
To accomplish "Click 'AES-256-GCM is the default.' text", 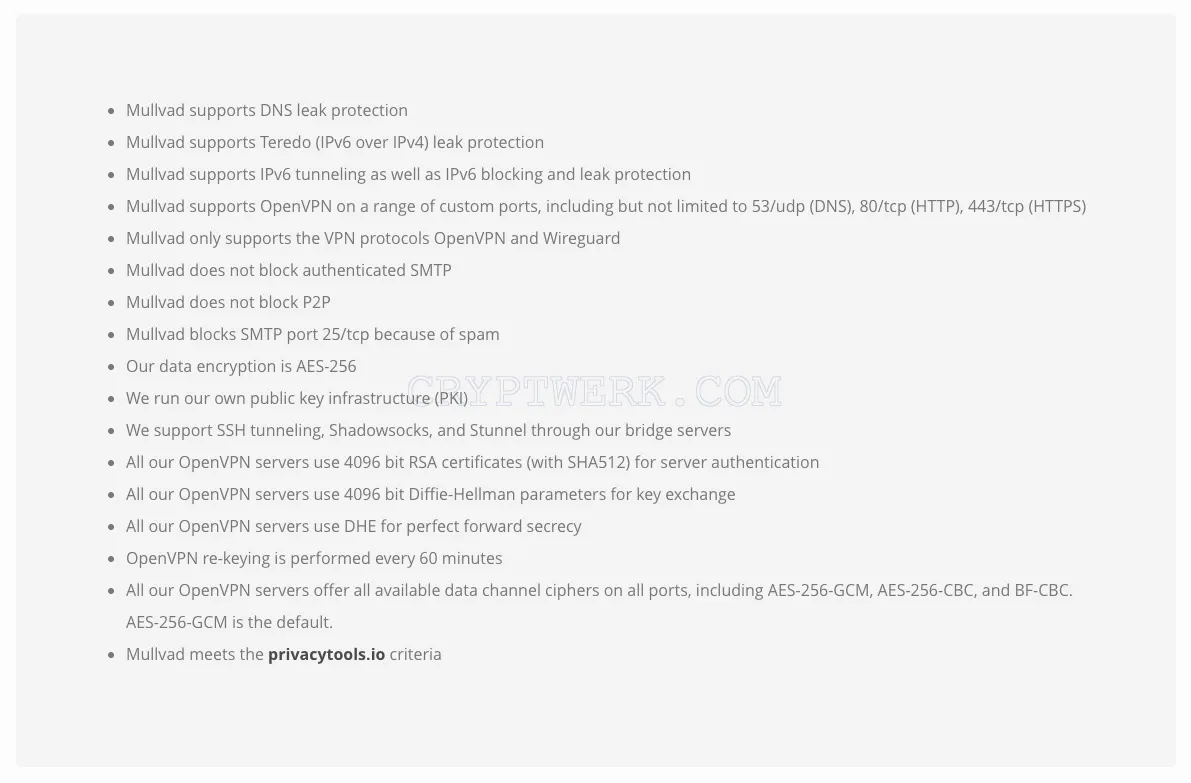I will [x=229, y=622].
